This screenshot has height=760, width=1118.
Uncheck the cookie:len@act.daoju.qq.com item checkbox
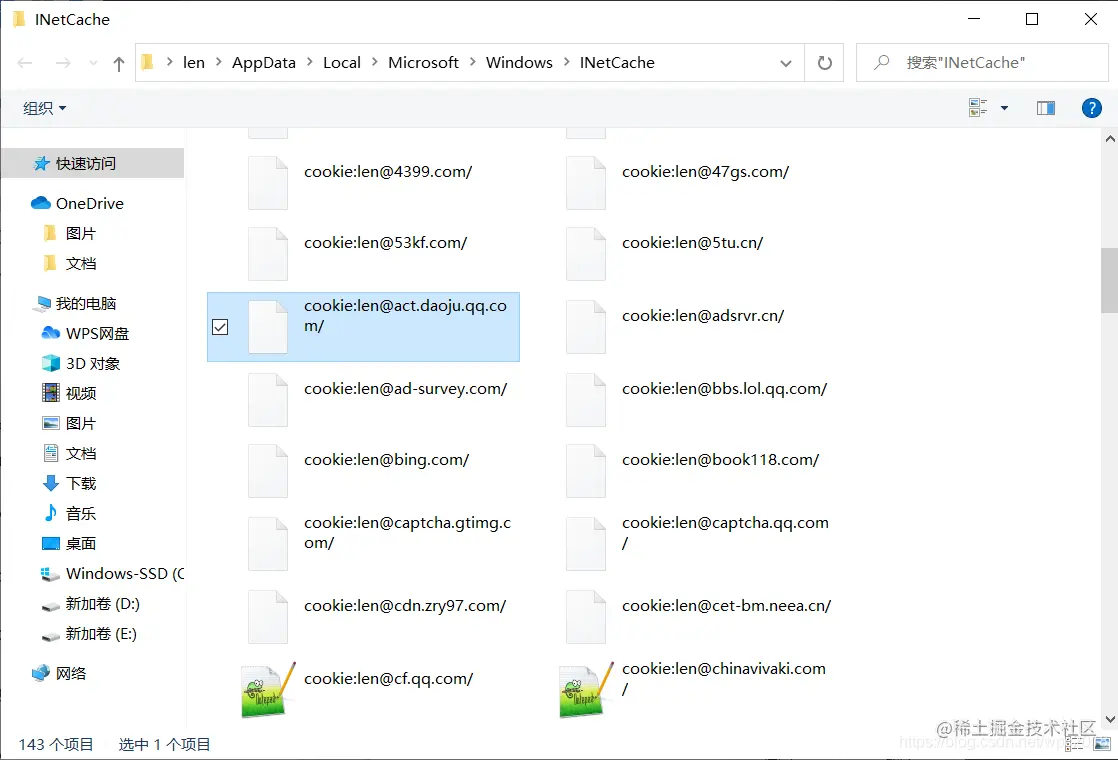(x=220, y=327)
